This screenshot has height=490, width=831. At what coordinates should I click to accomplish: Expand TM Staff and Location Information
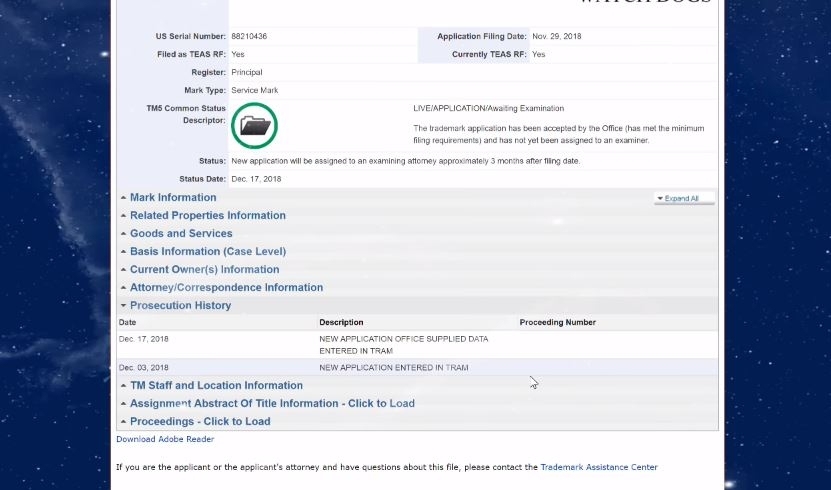click(216, 386)
